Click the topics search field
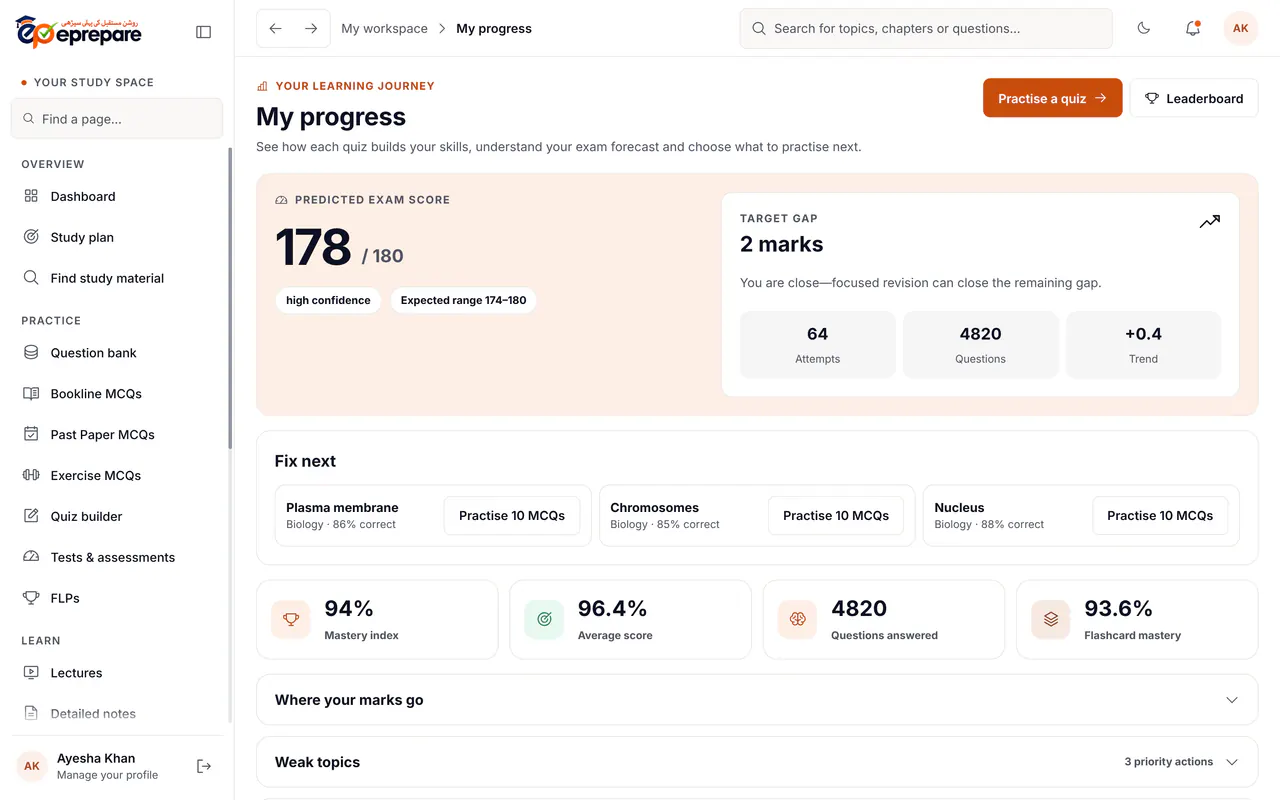Viewport: 1280px width, 800px height. [926, 29]
